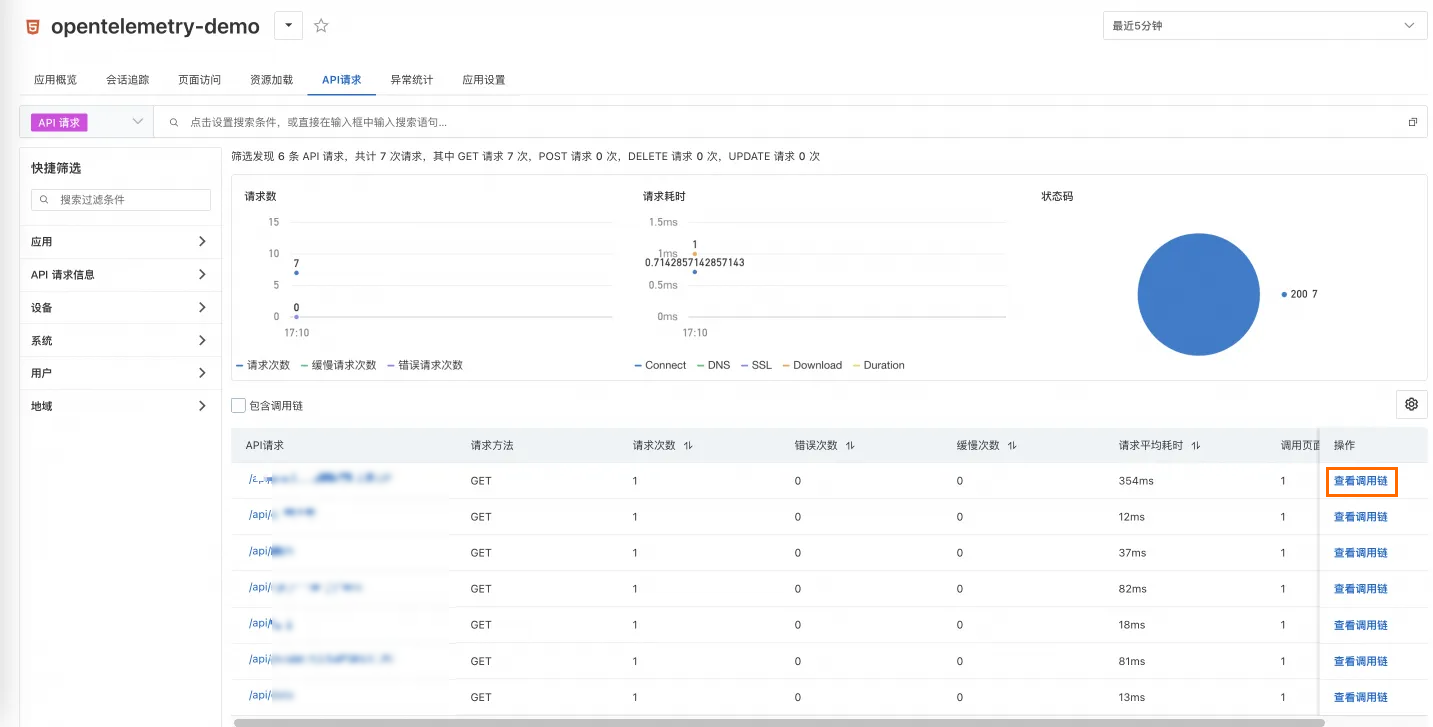Switch to the 异常统计 tab

[x=412, y=79]
